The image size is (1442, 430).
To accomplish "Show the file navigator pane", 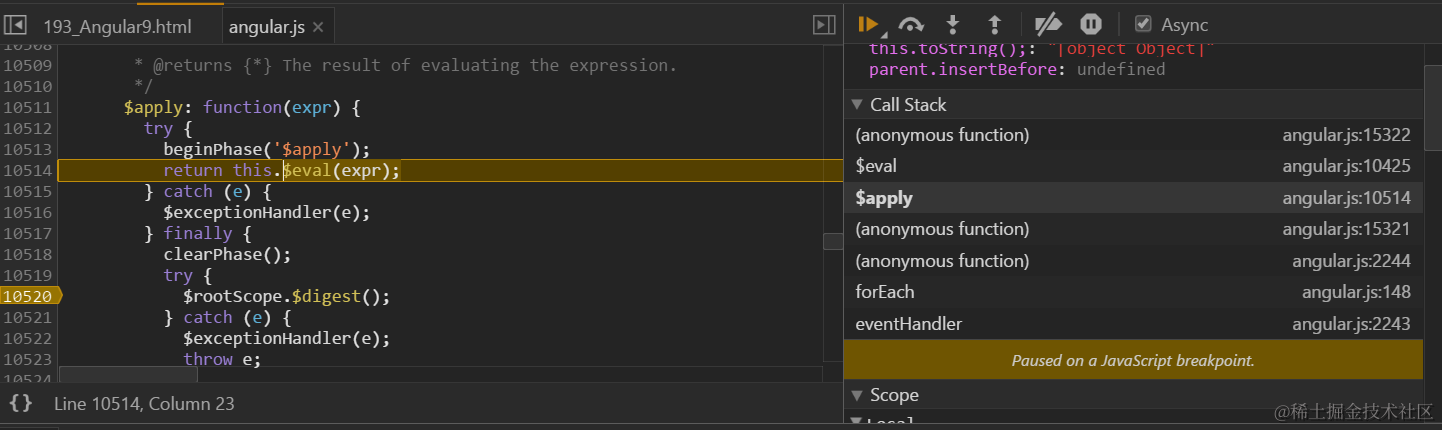I will coord(16,26).
